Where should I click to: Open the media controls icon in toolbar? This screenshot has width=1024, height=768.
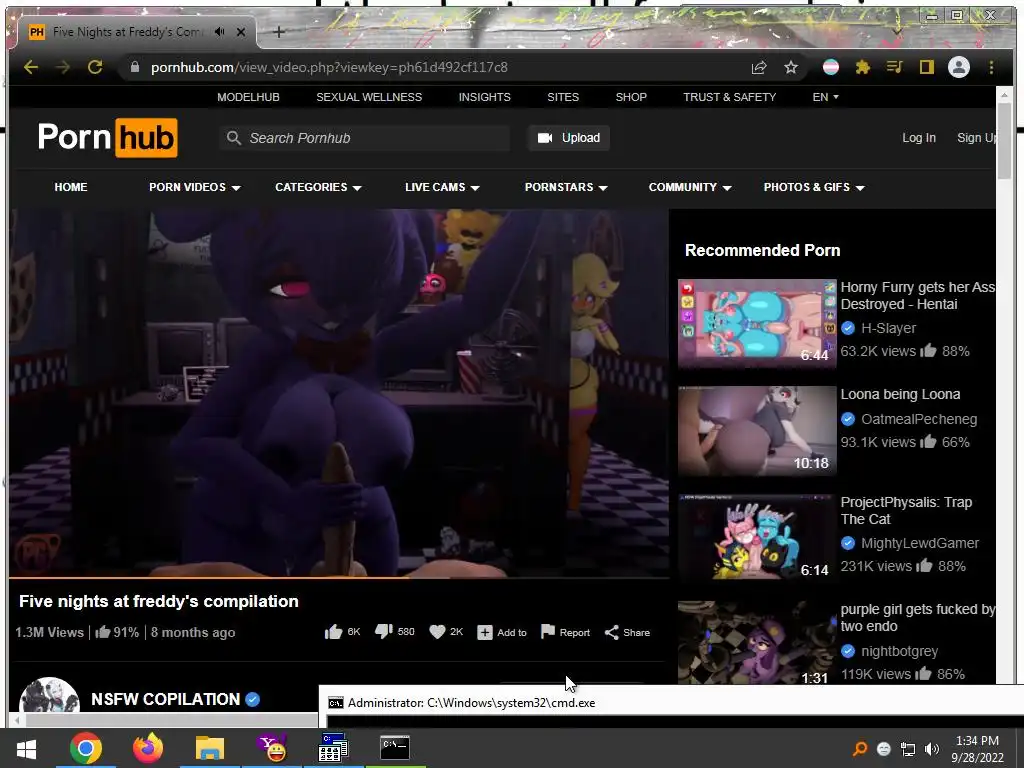pos(895,67)
